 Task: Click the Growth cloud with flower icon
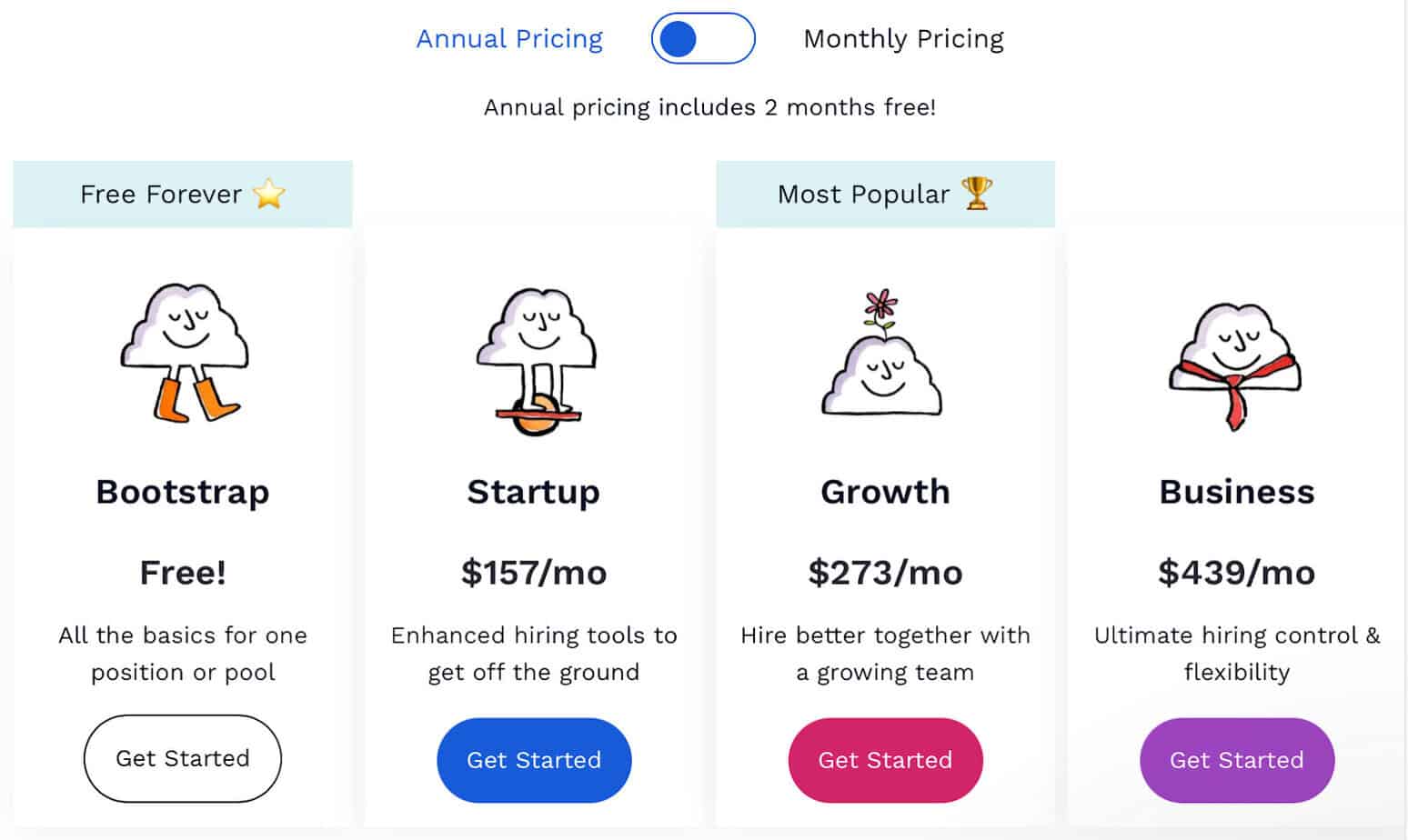click(x=881, y=354)
